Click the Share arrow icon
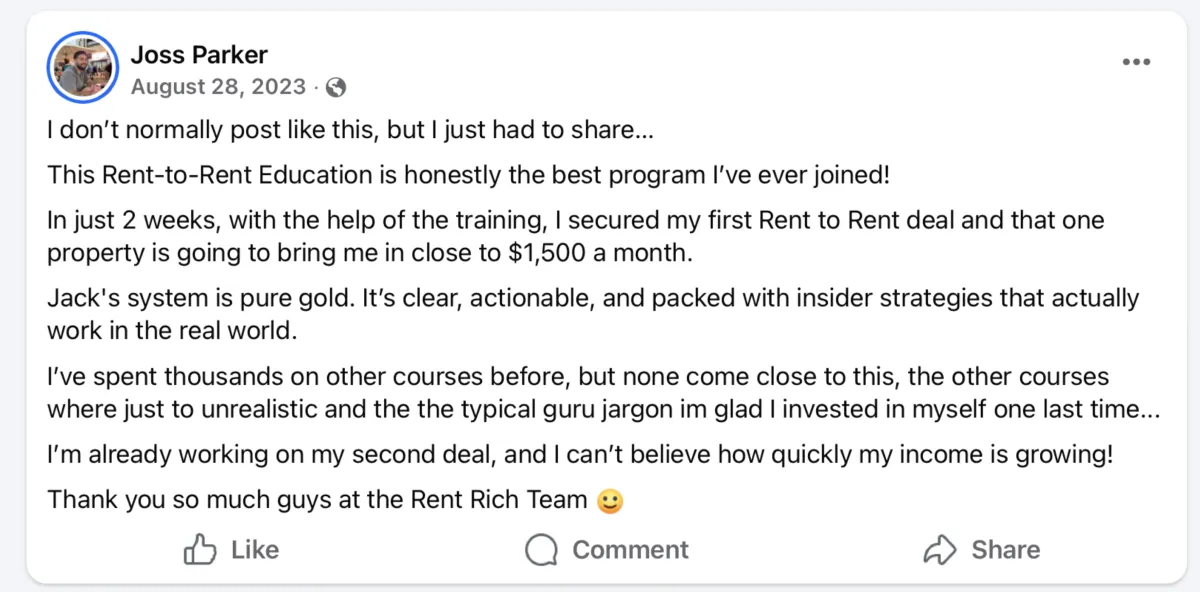The width and height of the screenshot is (1200, 592). click(x=940, y=549)
